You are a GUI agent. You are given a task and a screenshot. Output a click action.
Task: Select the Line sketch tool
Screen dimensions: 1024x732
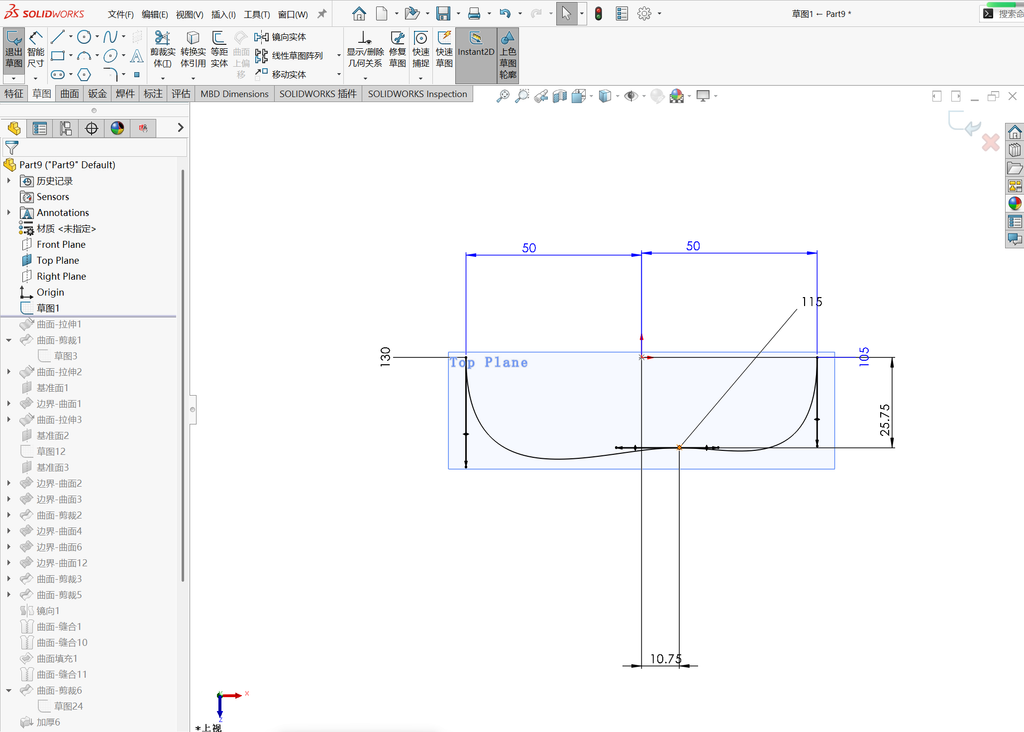coord(57,37)
